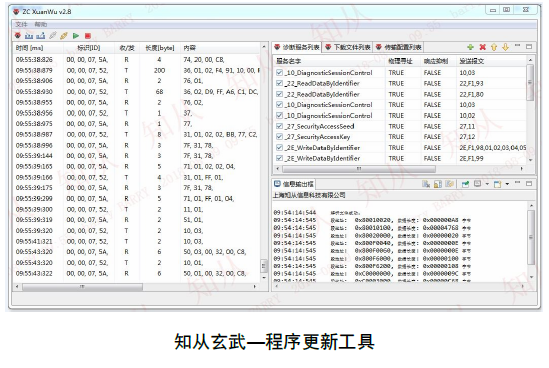
Task: Click the scroll lock icon in console toolbar
Action: click(438, 184)
